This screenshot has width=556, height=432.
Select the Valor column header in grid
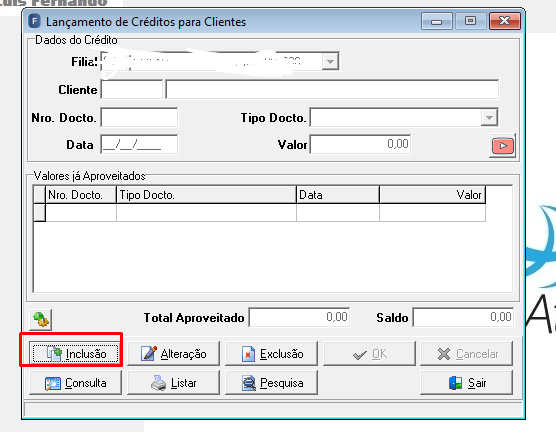coord(432,195)
